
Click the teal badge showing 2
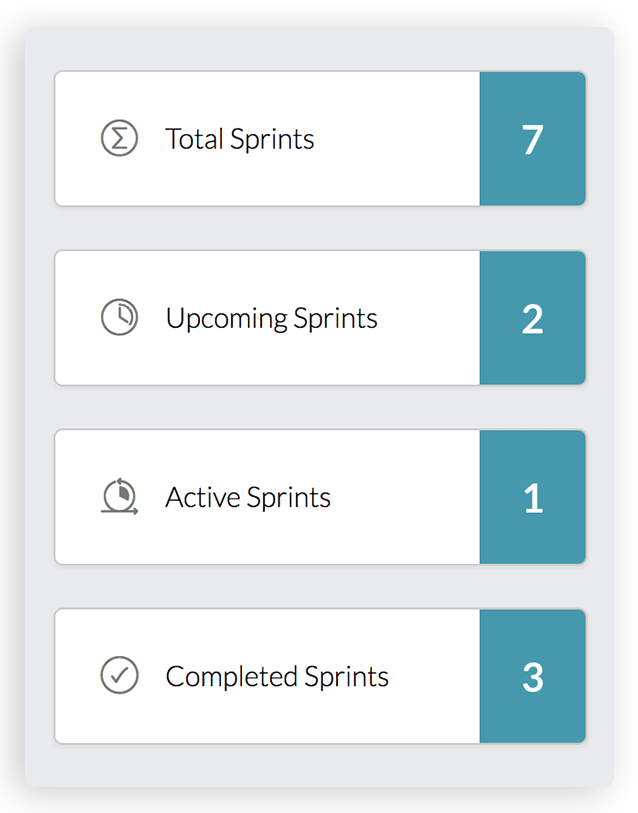point(533,317)
